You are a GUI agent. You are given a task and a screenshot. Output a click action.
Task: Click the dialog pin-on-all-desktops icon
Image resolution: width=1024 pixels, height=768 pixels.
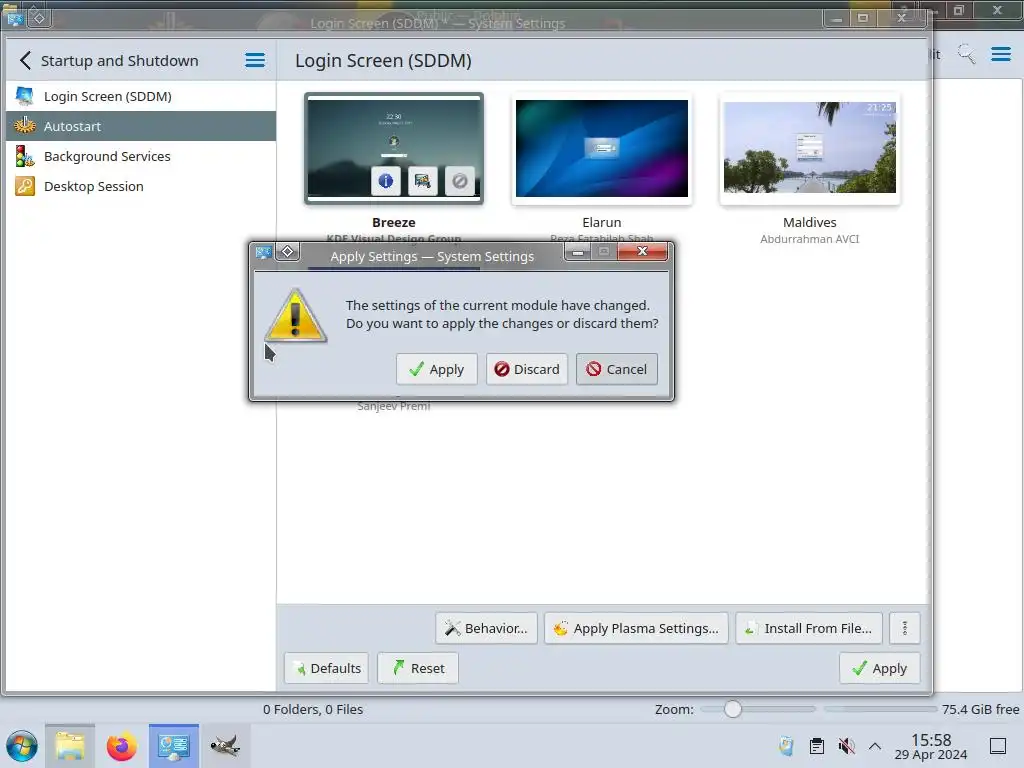tap(287, 252)
